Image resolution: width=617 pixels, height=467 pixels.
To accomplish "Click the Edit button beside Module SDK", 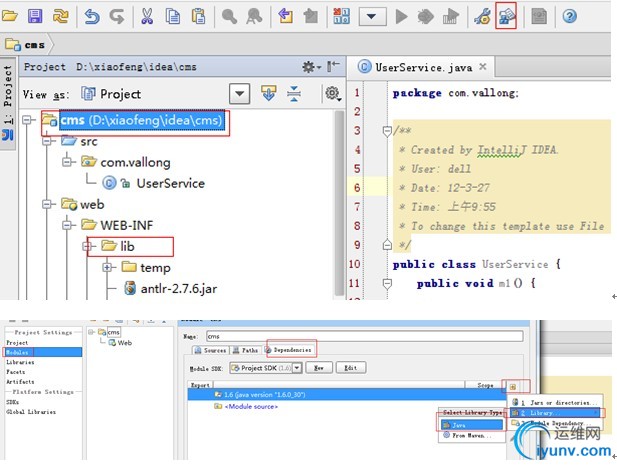I will pyautogui.click(x=351, y=368).
